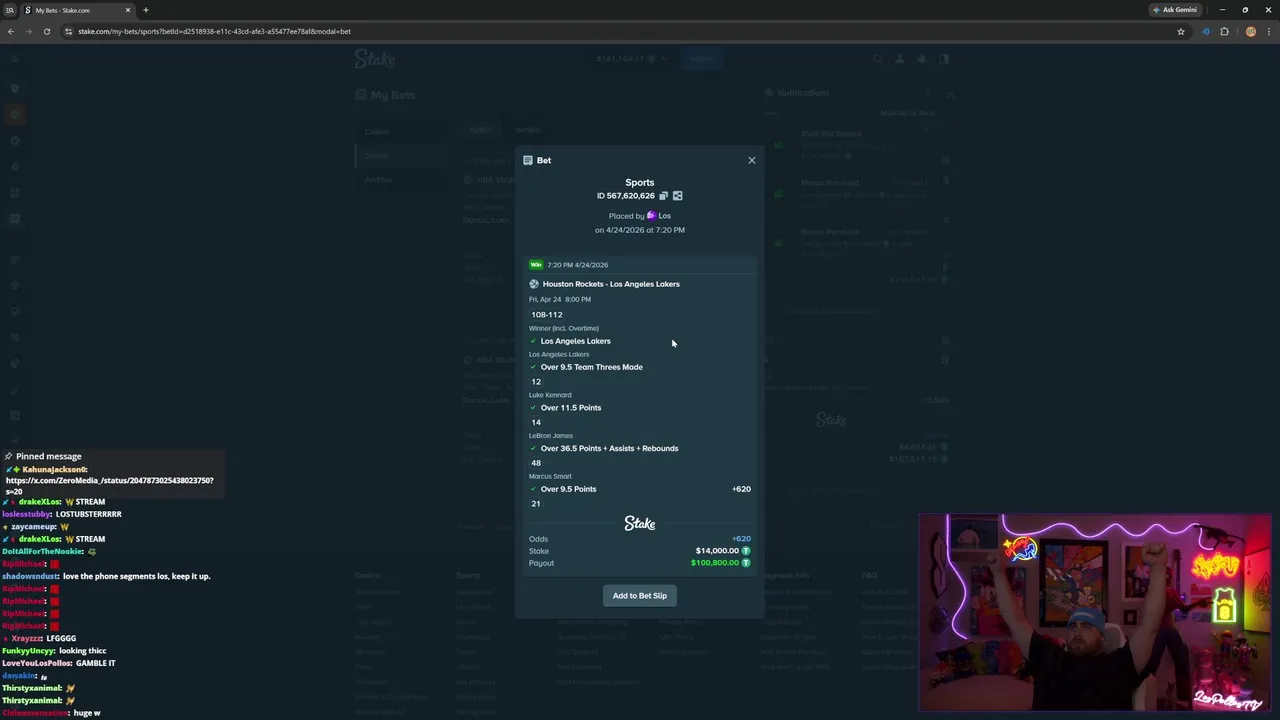Switch to the Active bets tab
1280x720 pixels.
481,130
